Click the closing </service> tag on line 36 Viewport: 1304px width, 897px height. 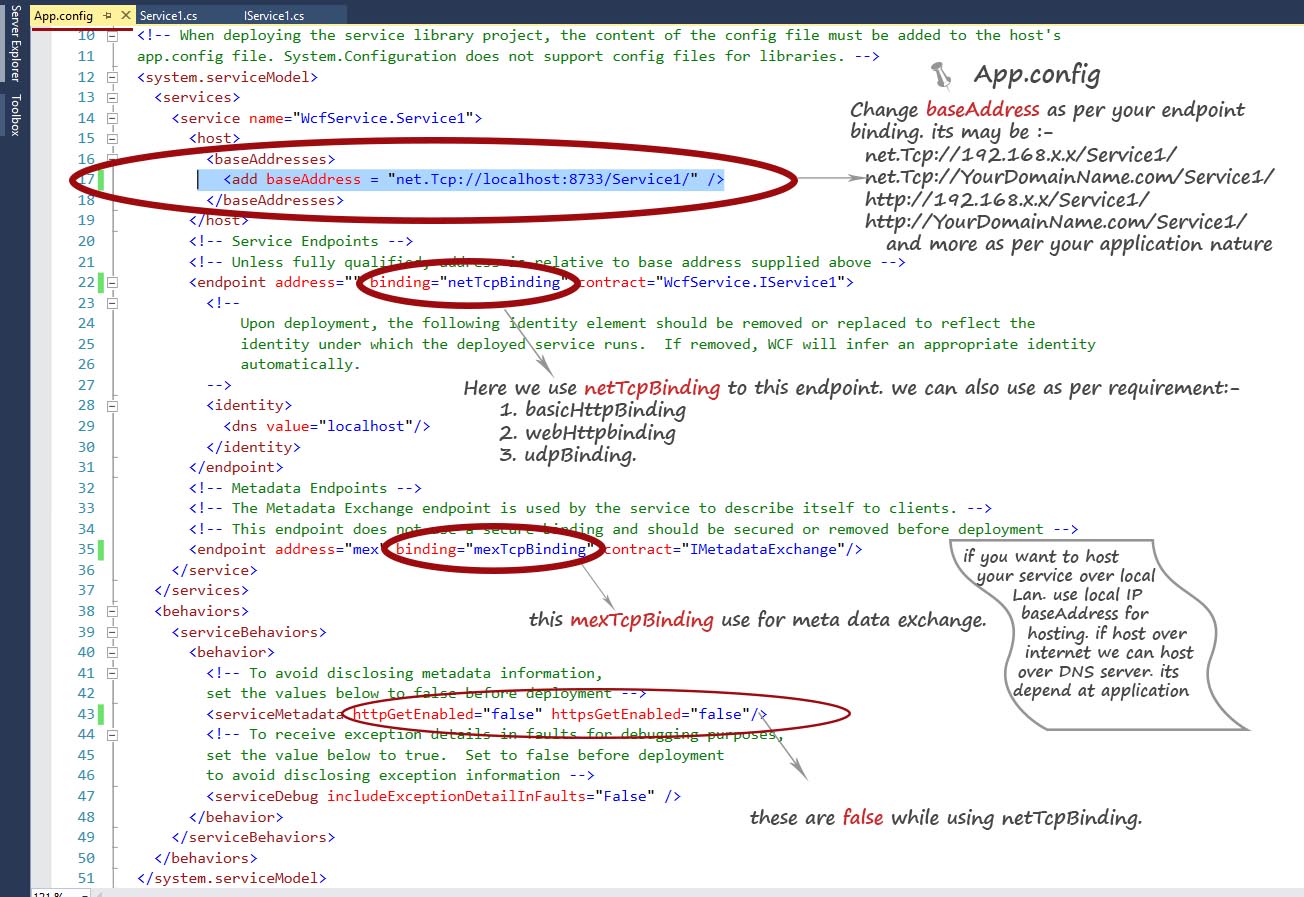coord(215,570)
